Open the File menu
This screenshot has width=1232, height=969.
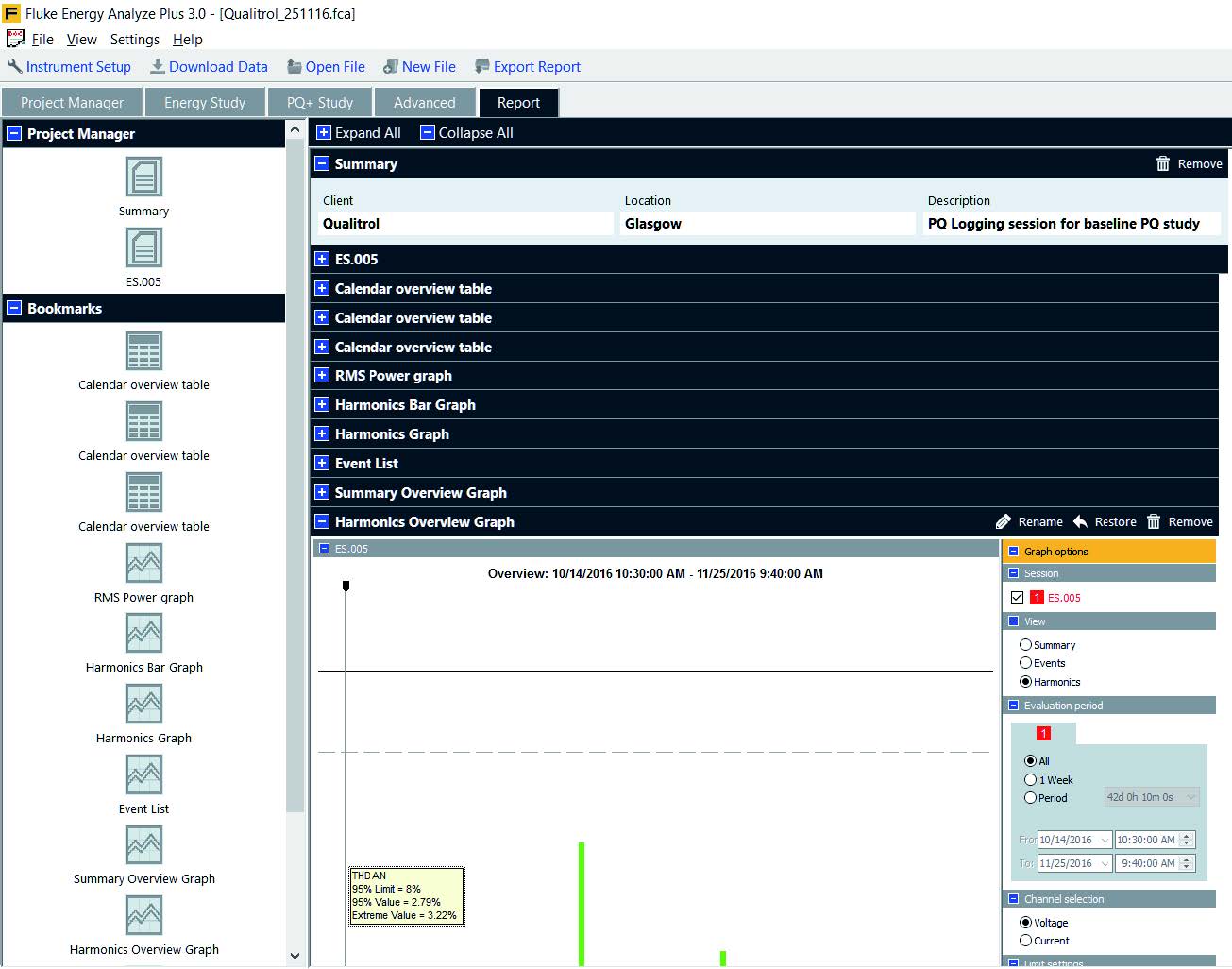click(42, 39)
